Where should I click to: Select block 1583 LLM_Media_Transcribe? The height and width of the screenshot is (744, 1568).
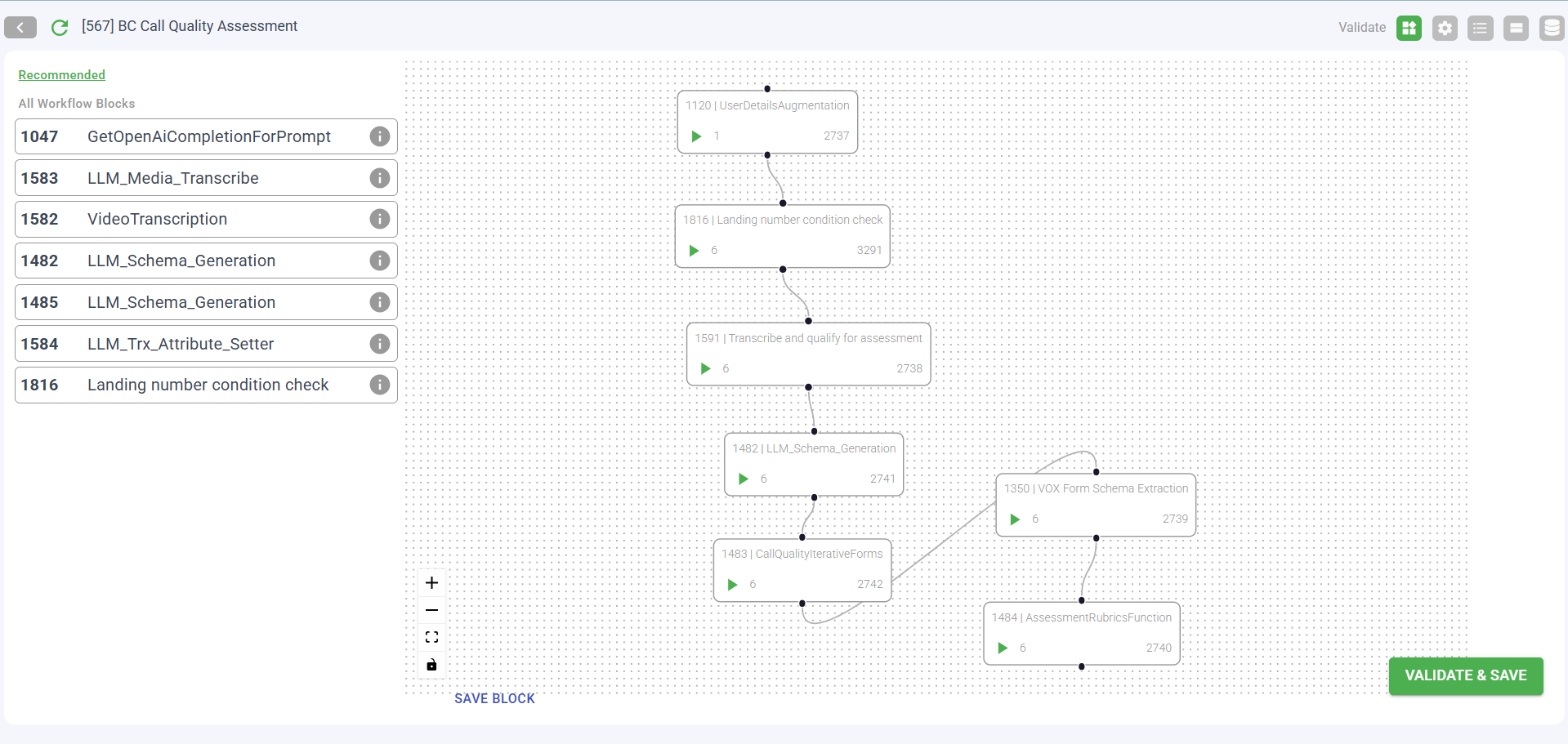pos(206,178)
